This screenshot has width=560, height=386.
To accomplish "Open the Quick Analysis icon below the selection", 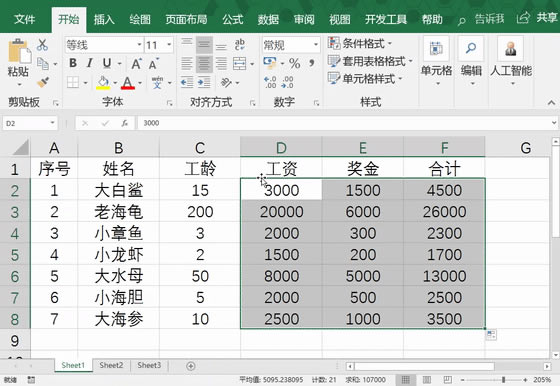I will [x=491, y=335].
